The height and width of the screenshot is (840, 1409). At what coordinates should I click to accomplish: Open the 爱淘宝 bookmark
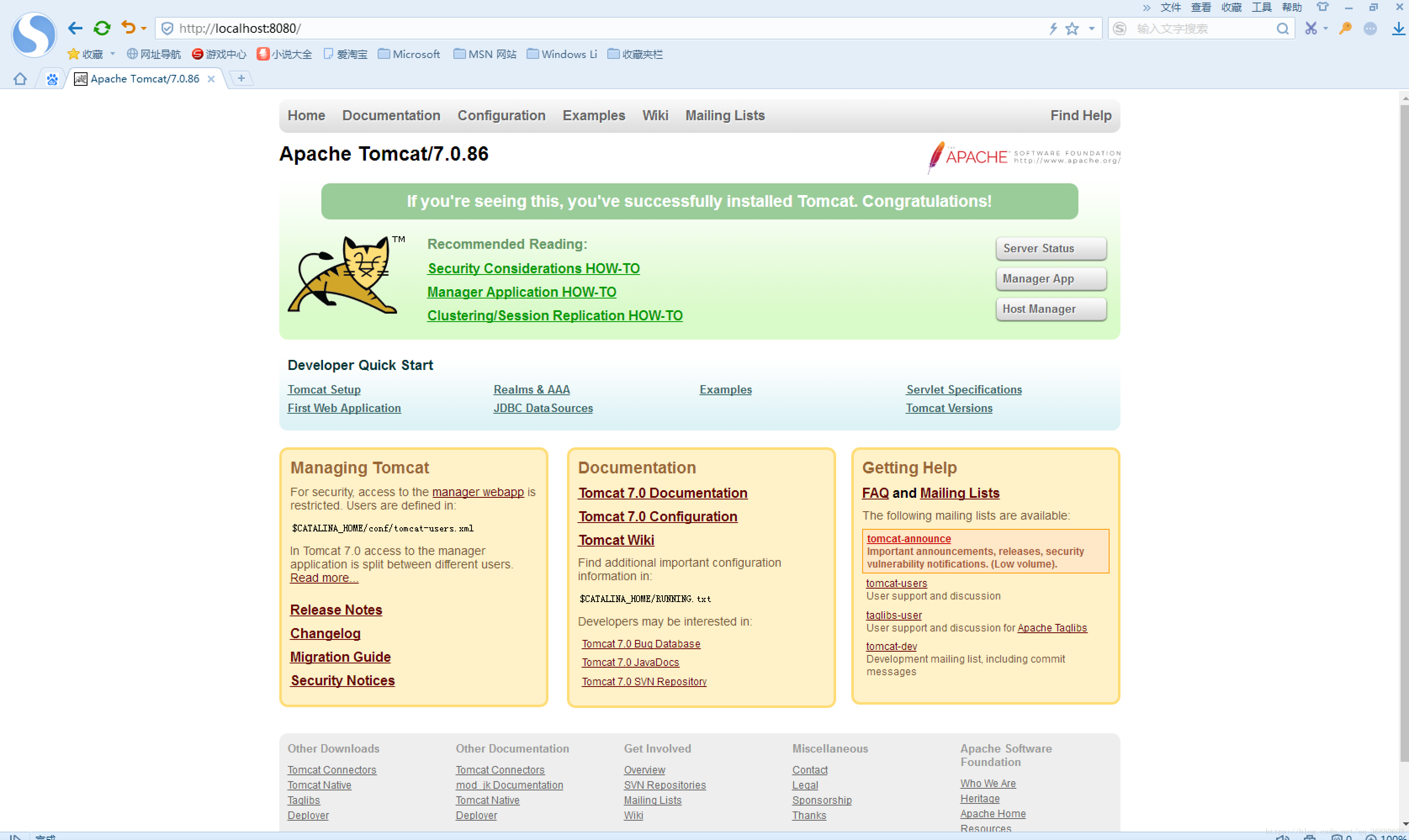(345, 54)
